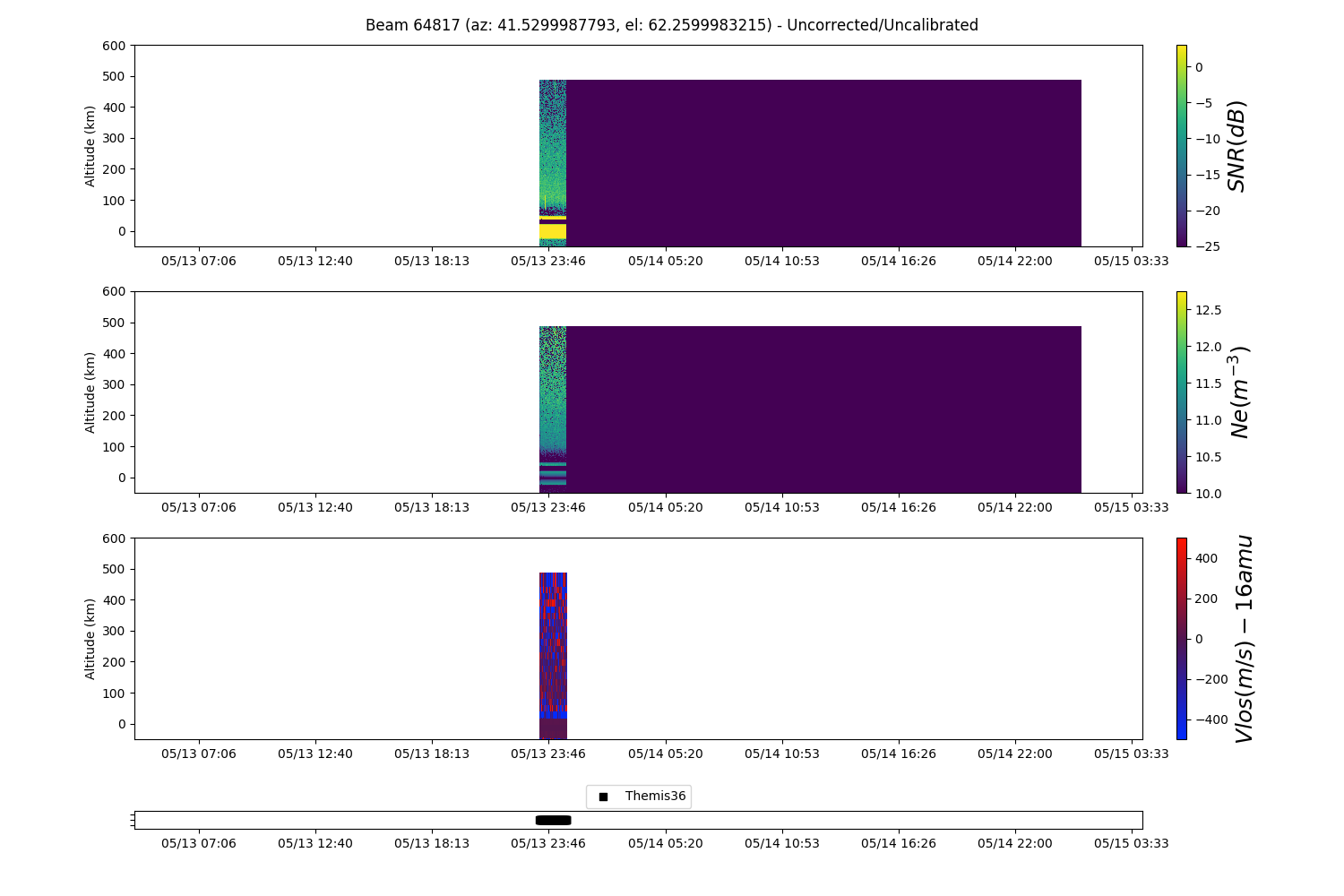1344x896 pixels.
Task: Click the dark purple block in Ne plot
Action: pos(823,409)
